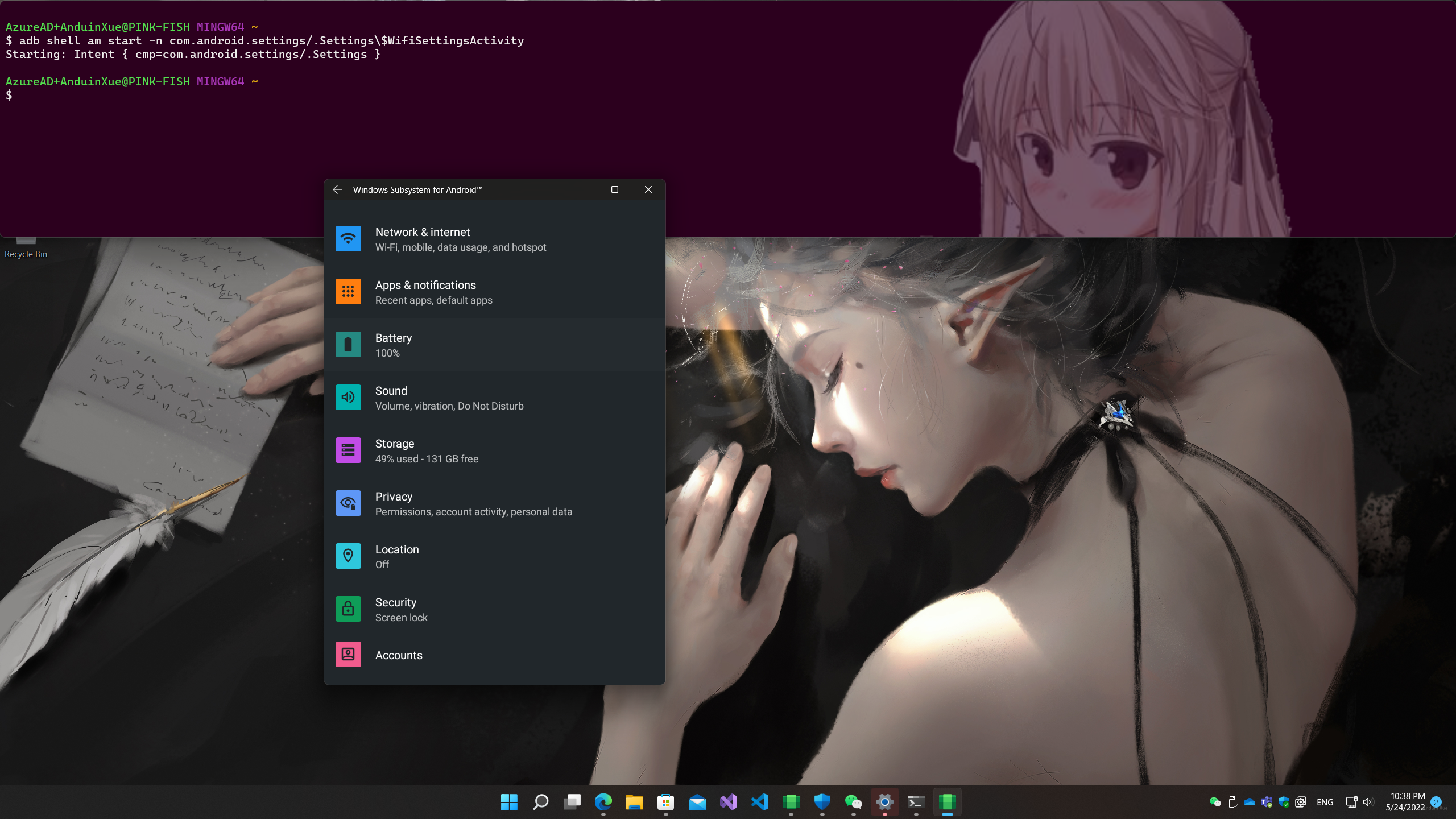Open the volume speaker tray icon

point(1368,802)
